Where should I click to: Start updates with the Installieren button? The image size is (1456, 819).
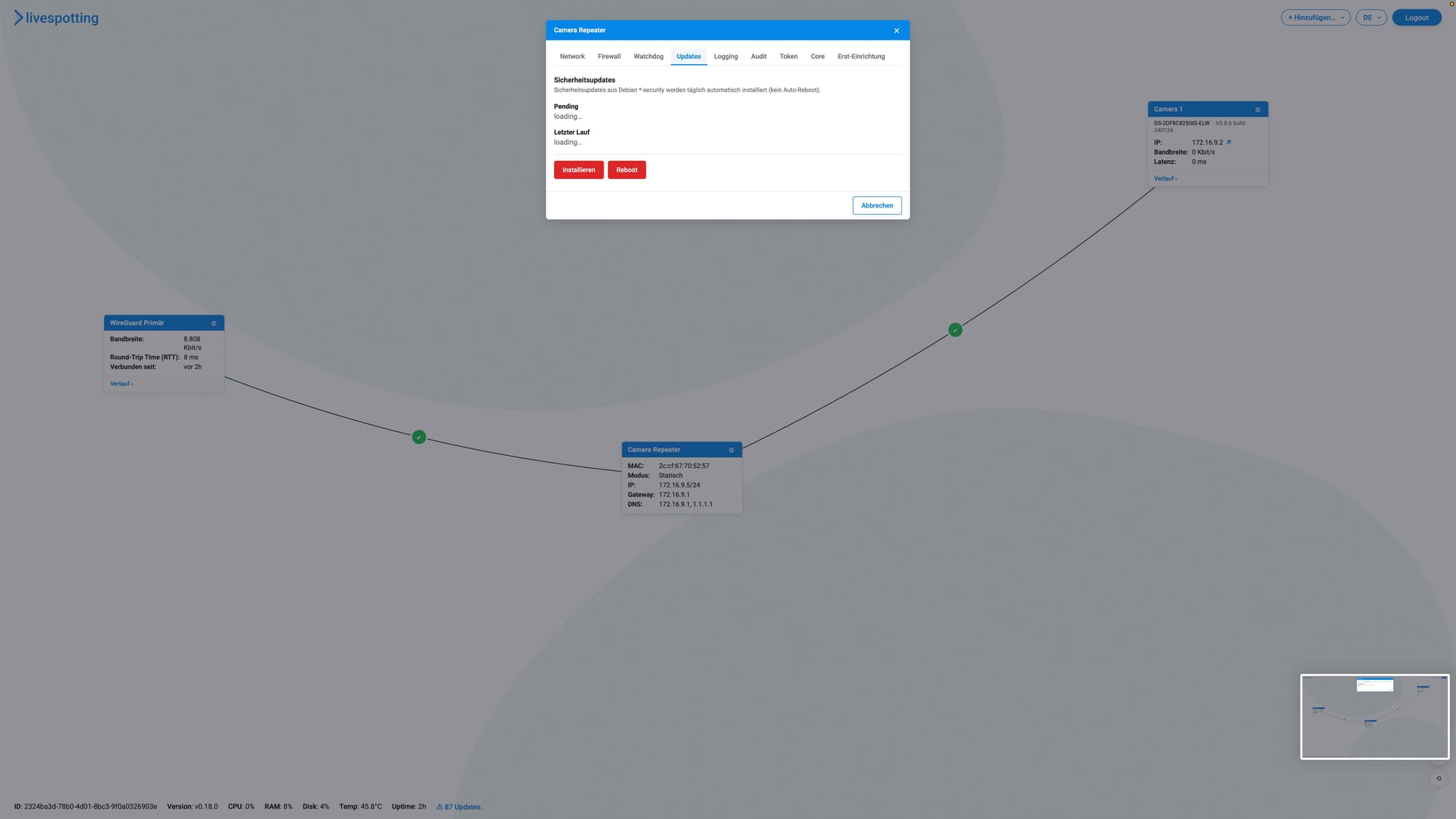click(579, 170)
